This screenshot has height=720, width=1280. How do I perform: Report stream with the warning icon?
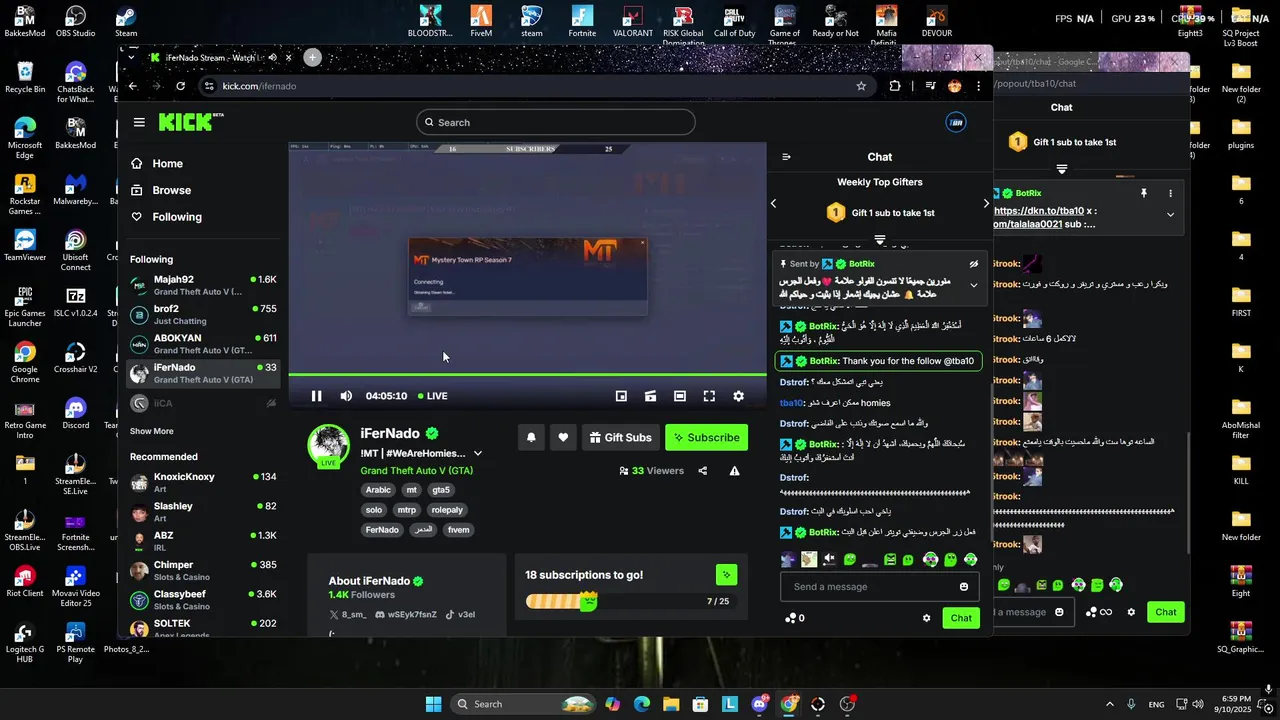(735, 471)
